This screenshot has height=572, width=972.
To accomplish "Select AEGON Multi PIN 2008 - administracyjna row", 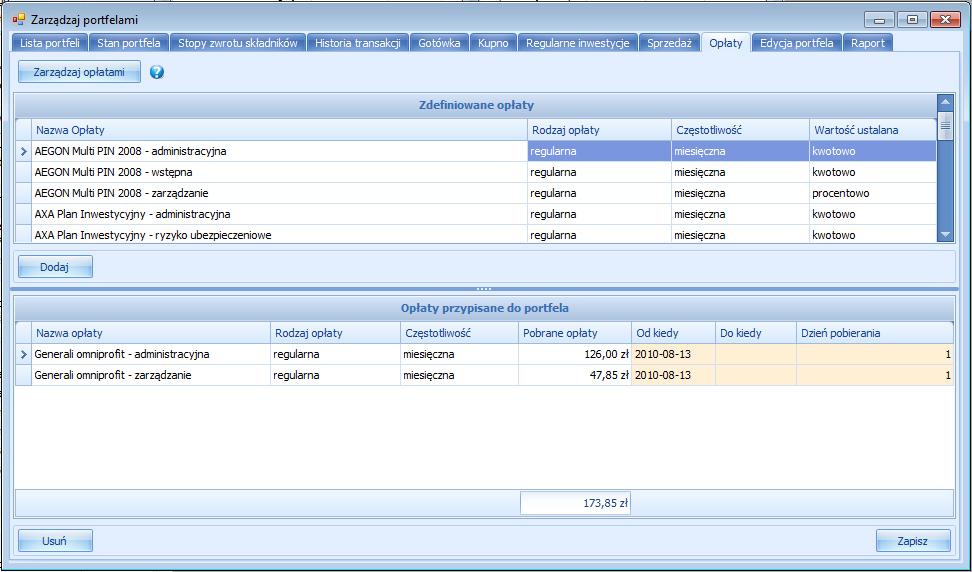I will (x=476, y=151).
